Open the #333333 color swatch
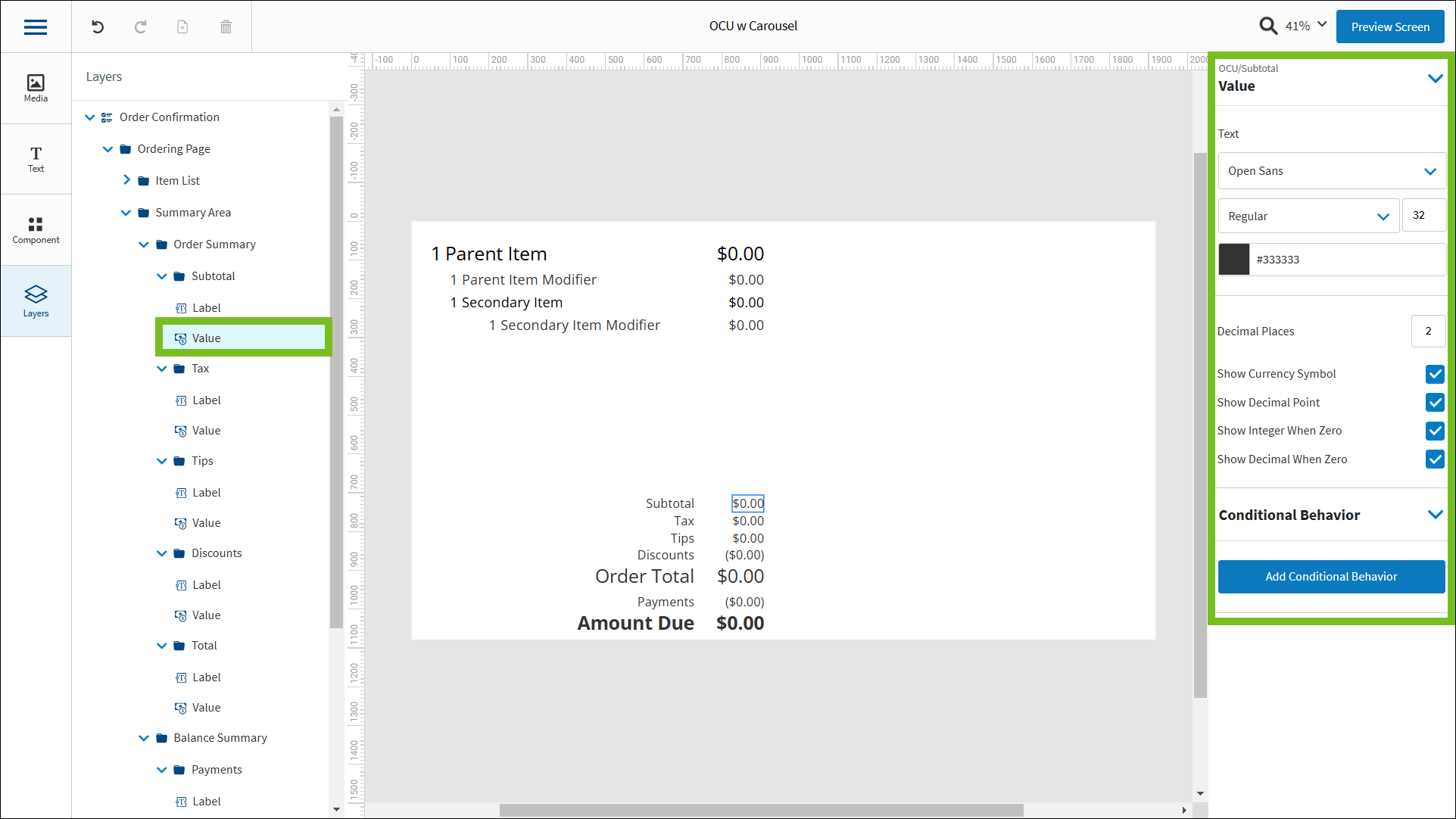The image size is (1456, 819). [x=1234, y=259]
